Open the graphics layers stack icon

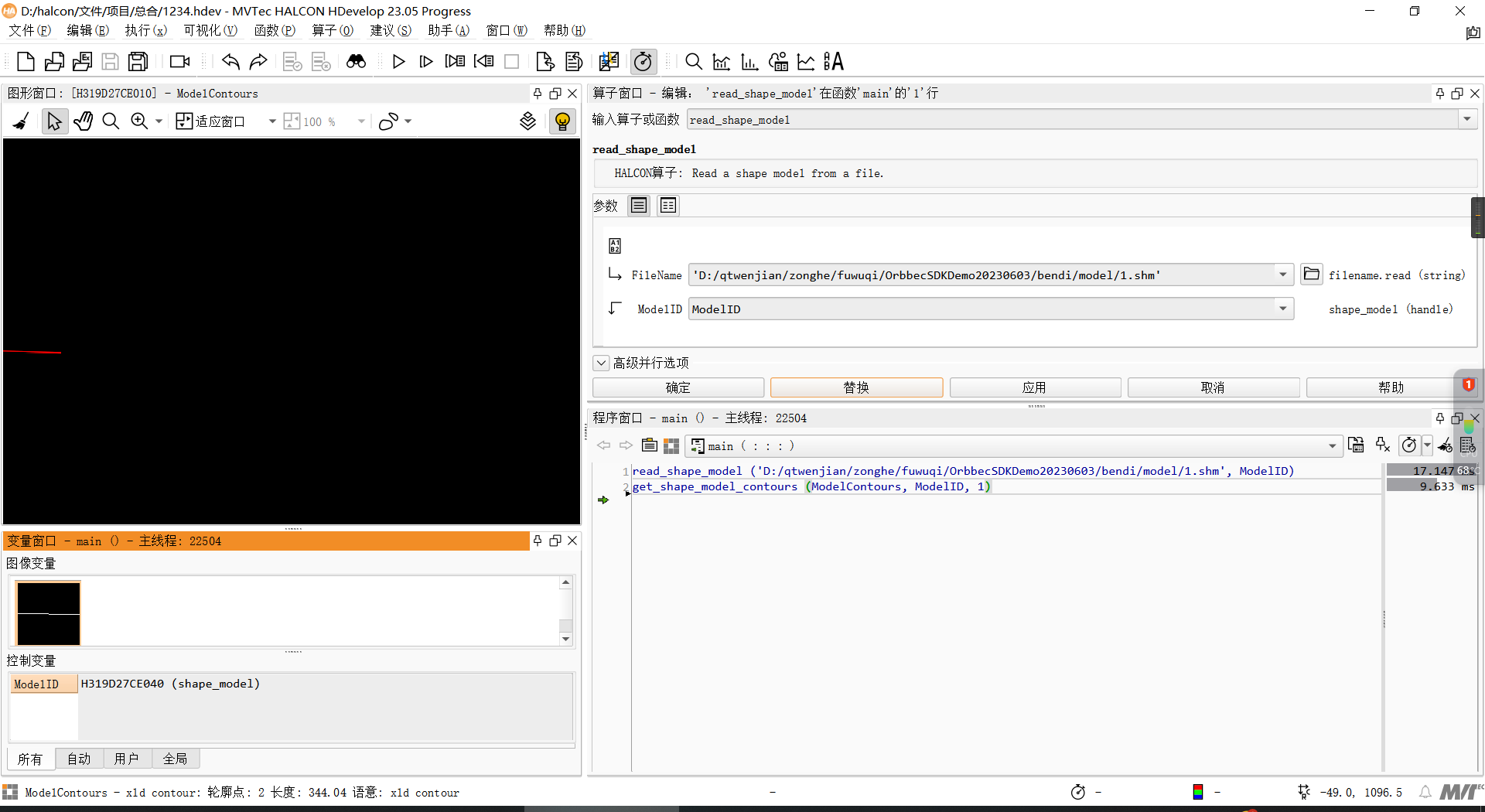527,121
